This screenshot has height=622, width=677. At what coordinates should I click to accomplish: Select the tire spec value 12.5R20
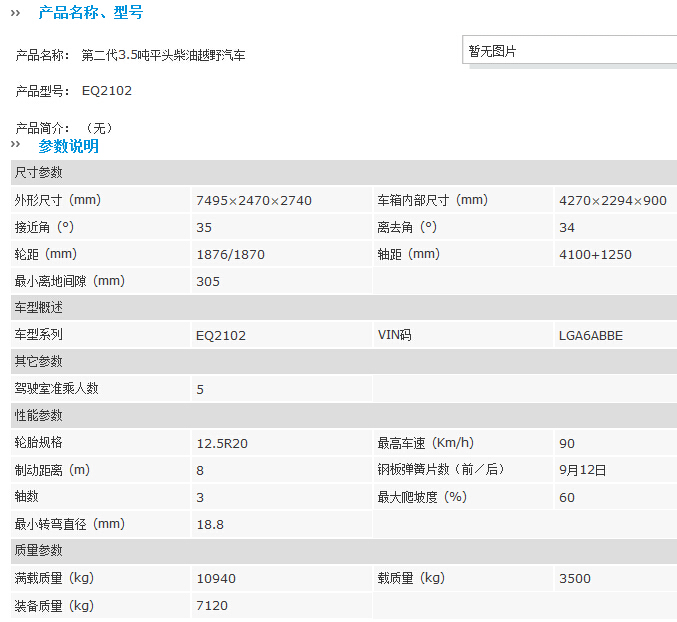[x=222, y=443]
